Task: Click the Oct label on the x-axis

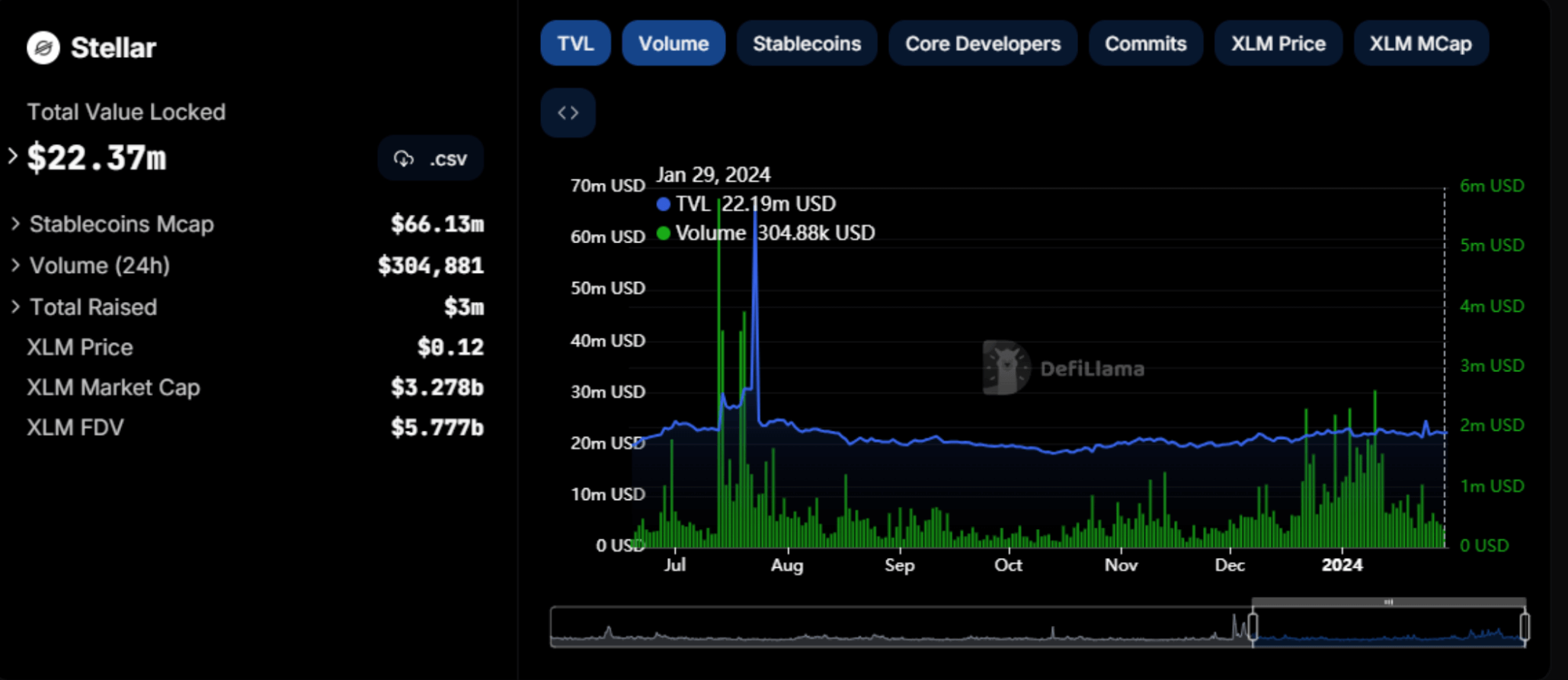Action: click(1008, 566)
